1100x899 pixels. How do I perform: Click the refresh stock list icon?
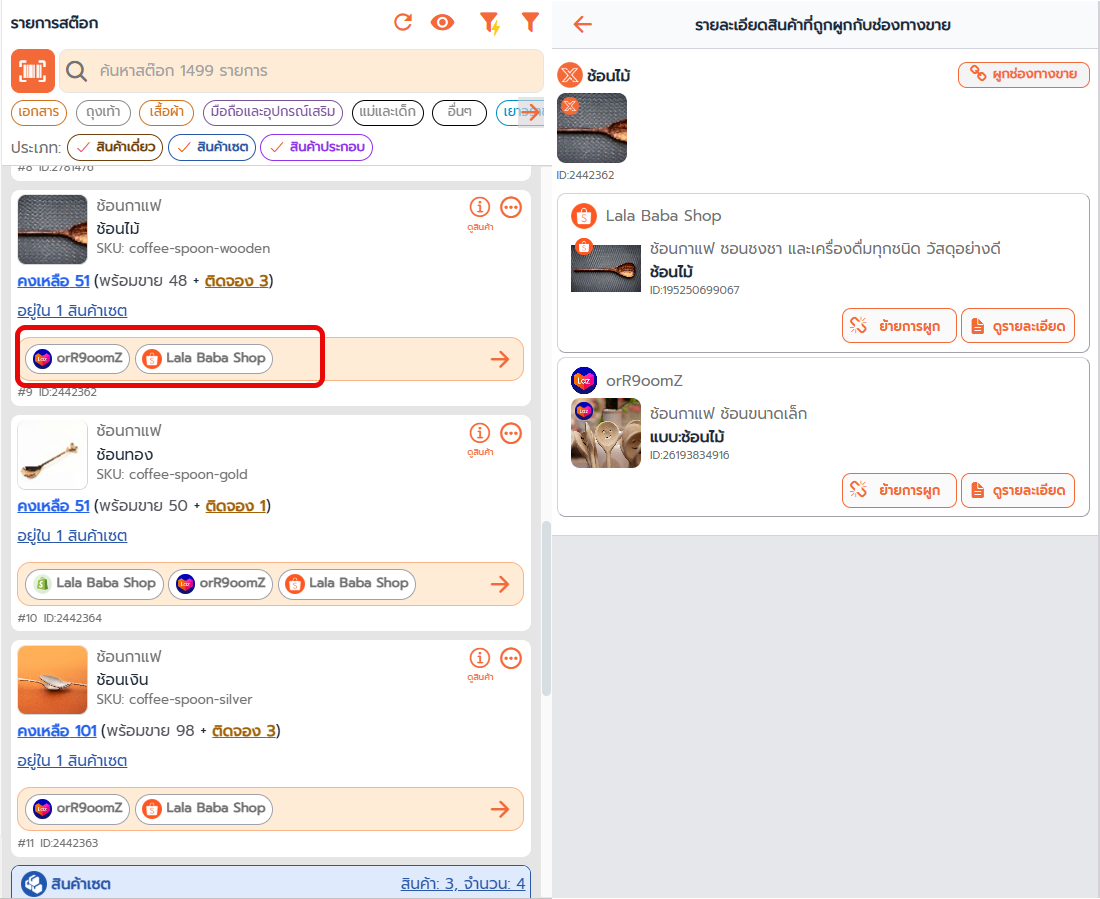pyautogui.click(x=403, y=22)
